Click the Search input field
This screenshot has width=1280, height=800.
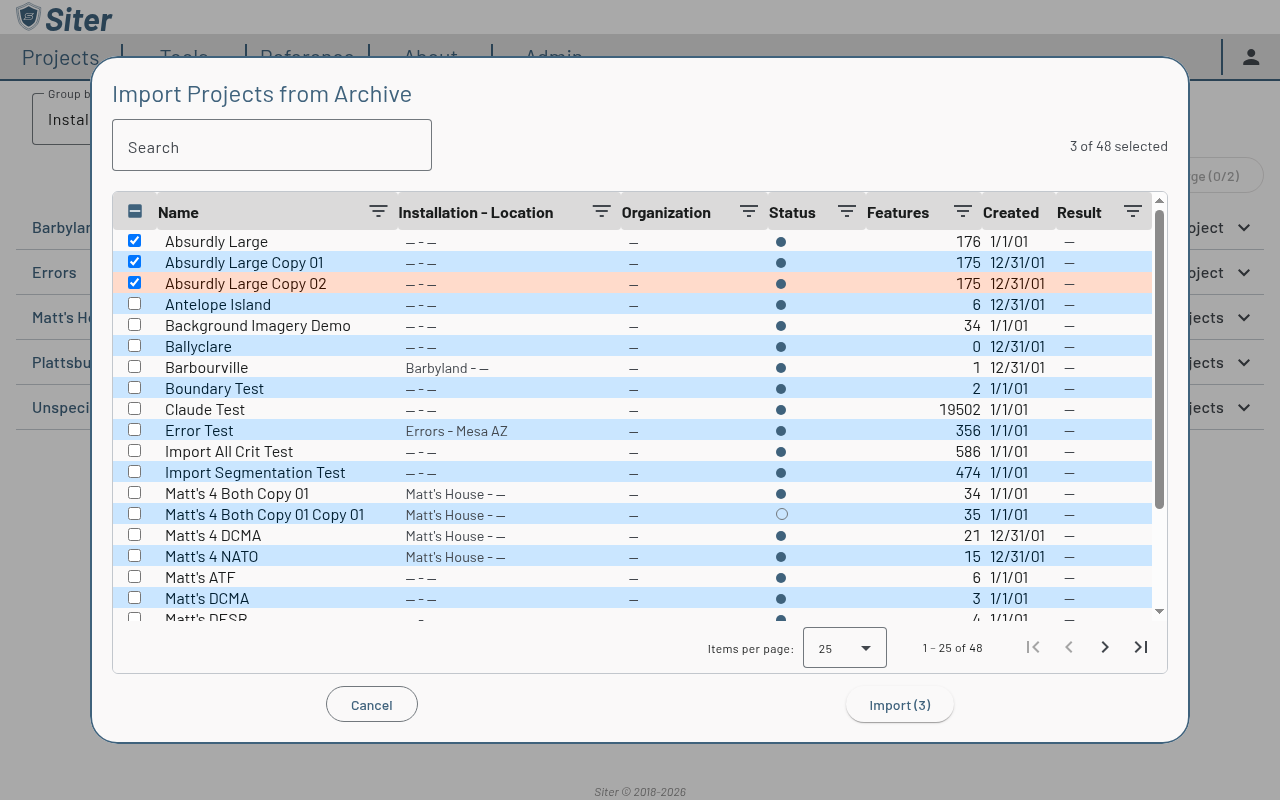click(x=272, y=146)
